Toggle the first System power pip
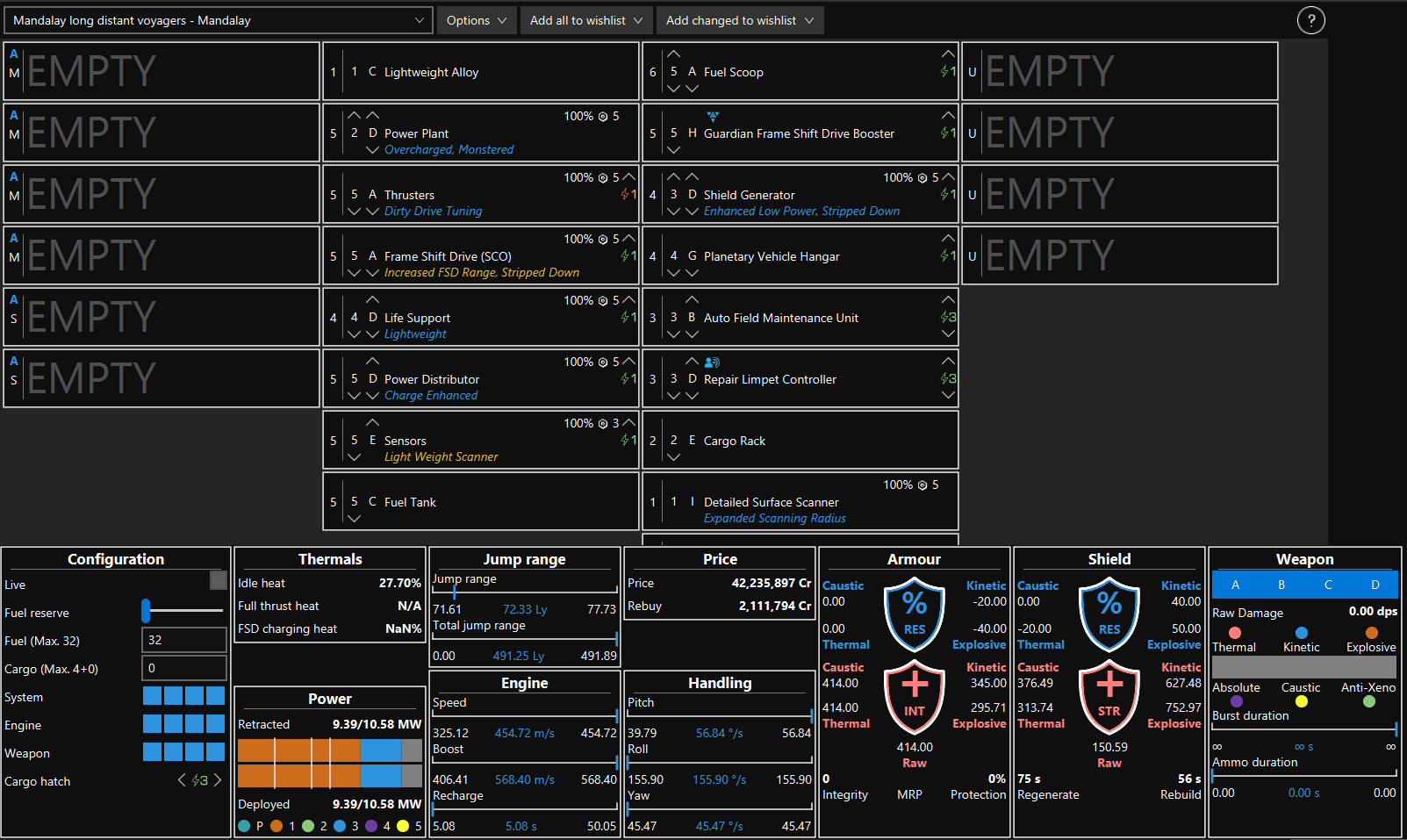The width and height of the screenshot is (1407, 840). click(152, 696)
